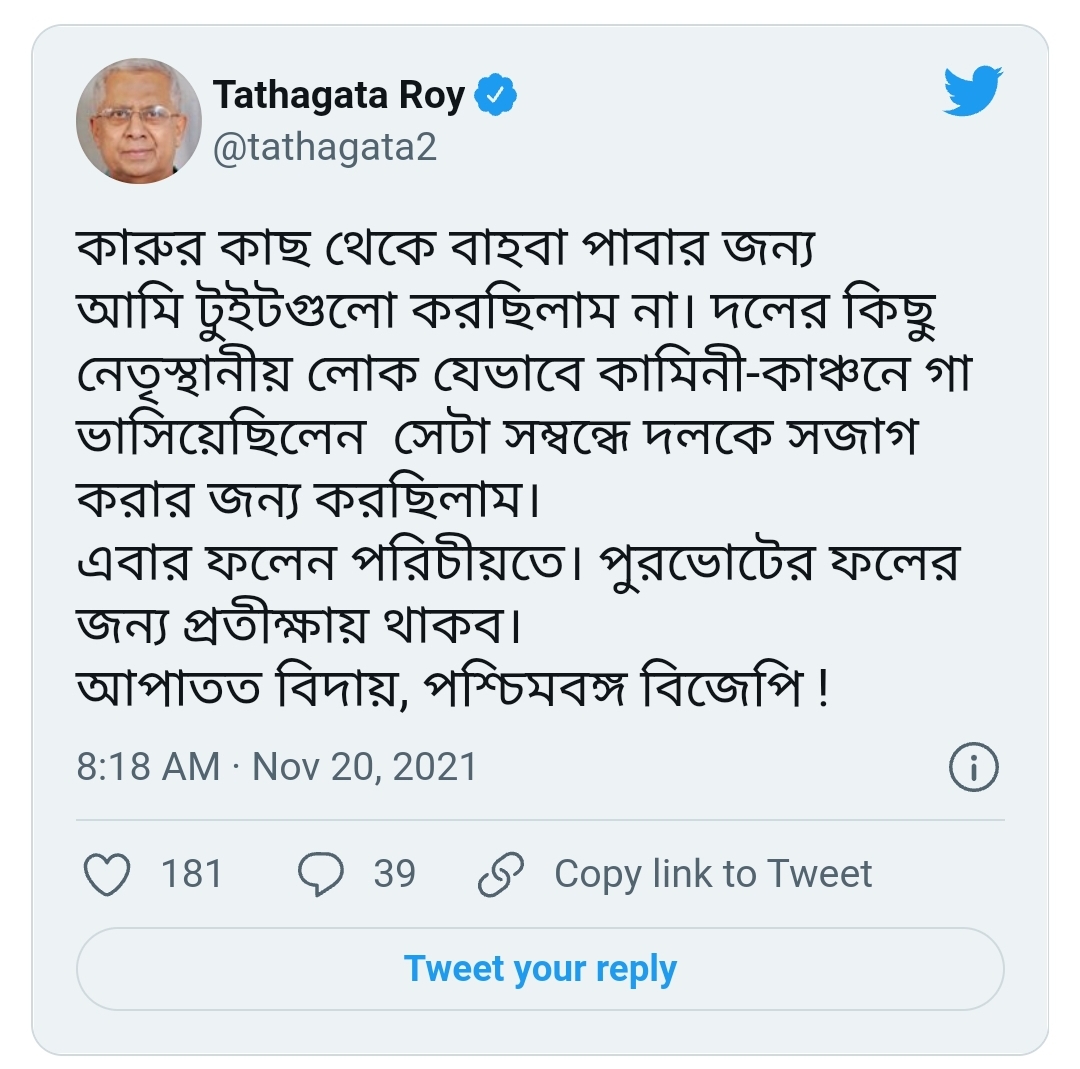Click the blue verified badge
The image size is (1080, 1069).
[496, 94]
